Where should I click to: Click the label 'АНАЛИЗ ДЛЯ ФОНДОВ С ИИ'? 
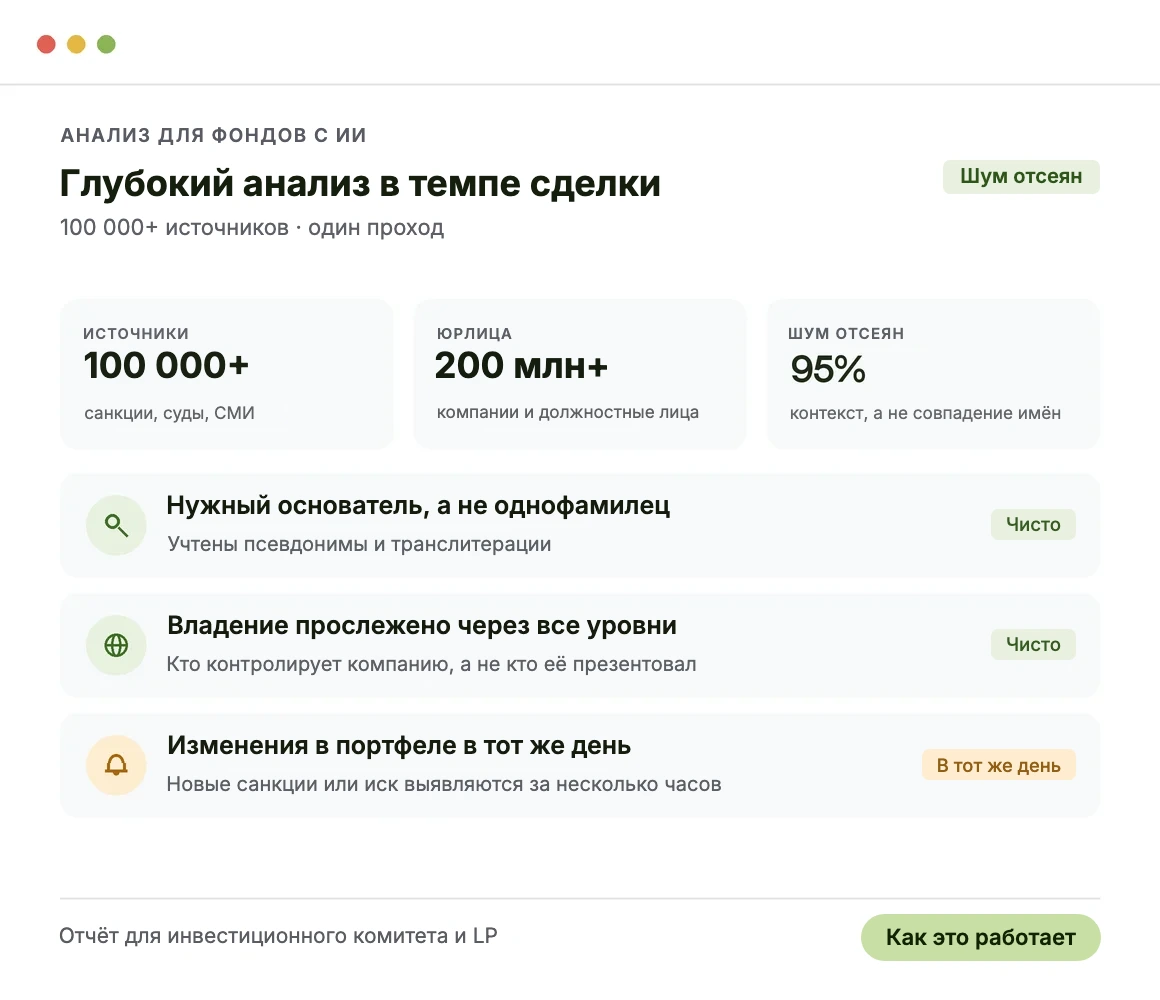(213, 135)
